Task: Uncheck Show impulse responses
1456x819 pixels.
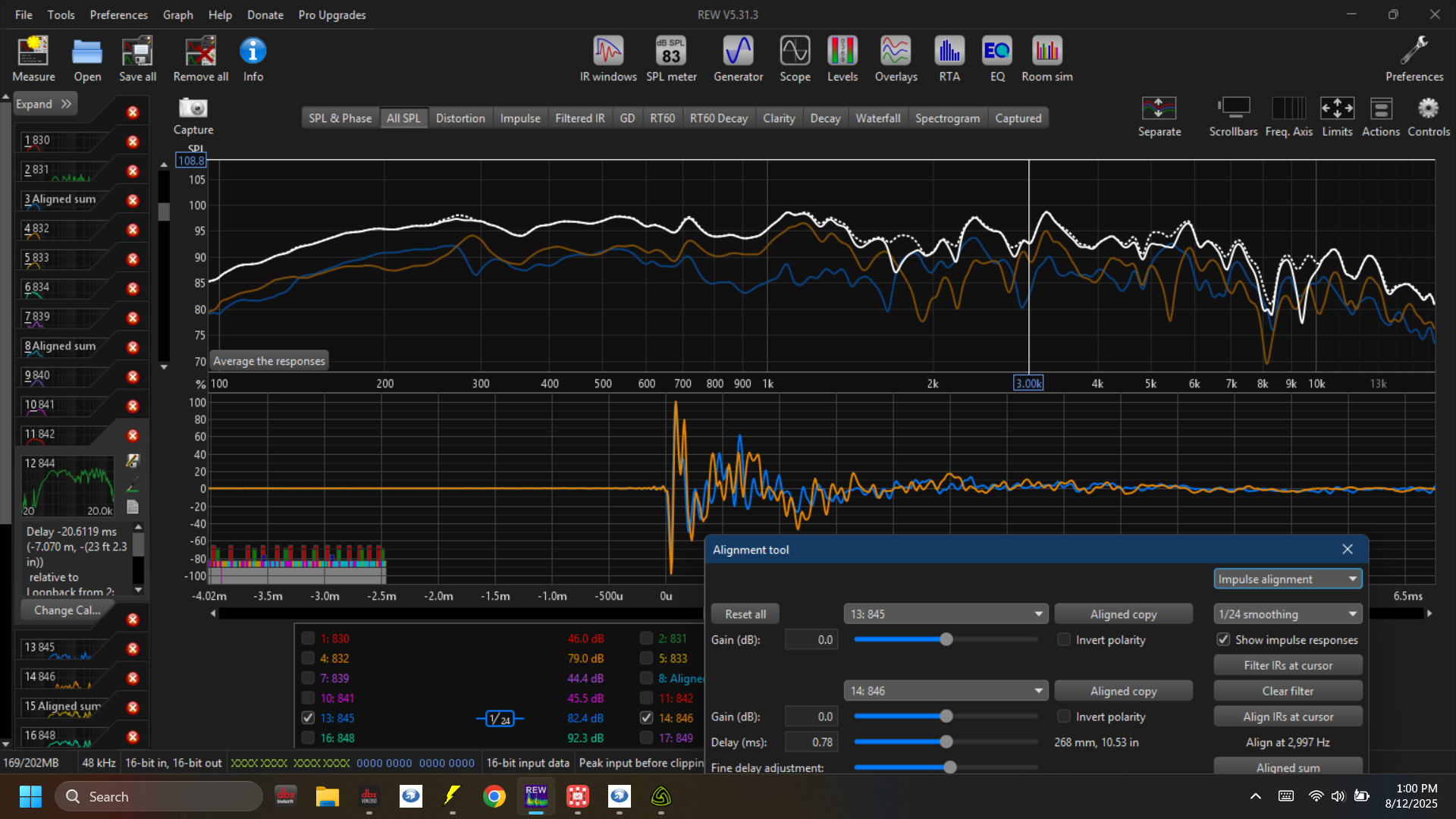Action: point(1223,639)
